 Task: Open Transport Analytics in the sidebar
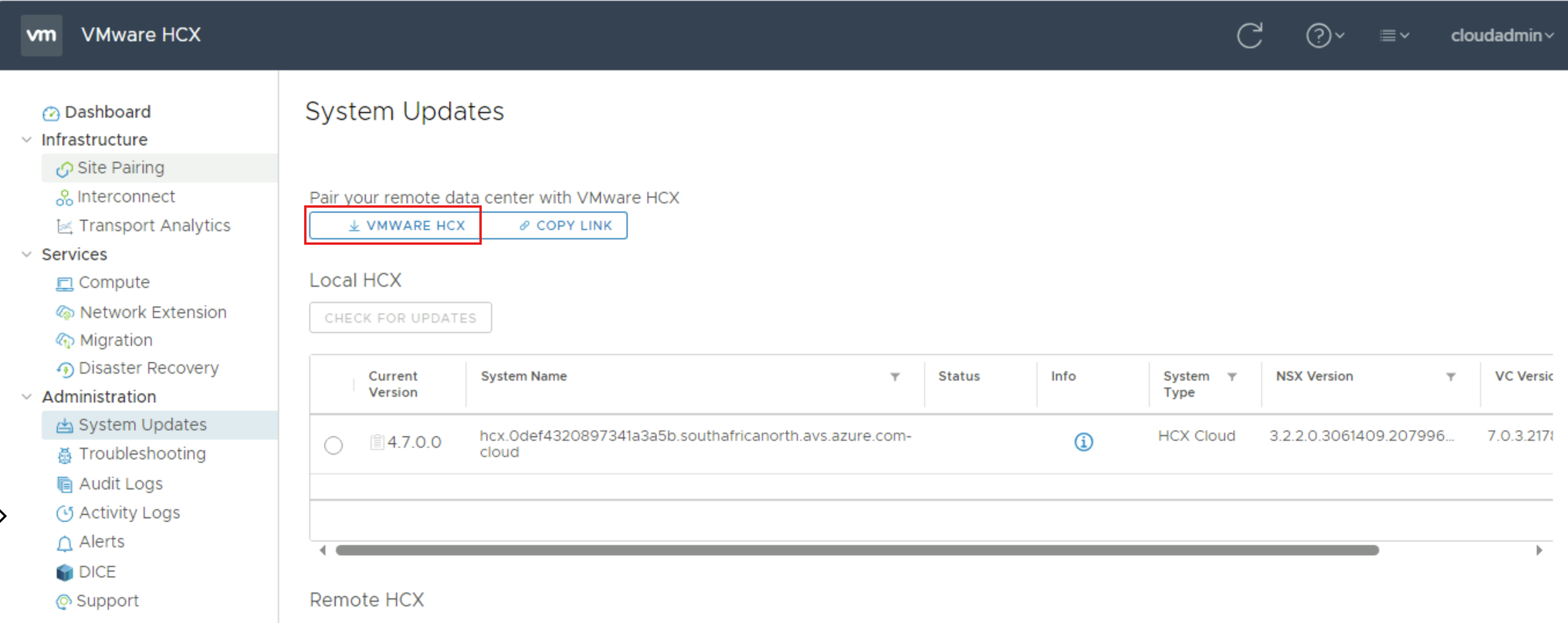[154, 225]
